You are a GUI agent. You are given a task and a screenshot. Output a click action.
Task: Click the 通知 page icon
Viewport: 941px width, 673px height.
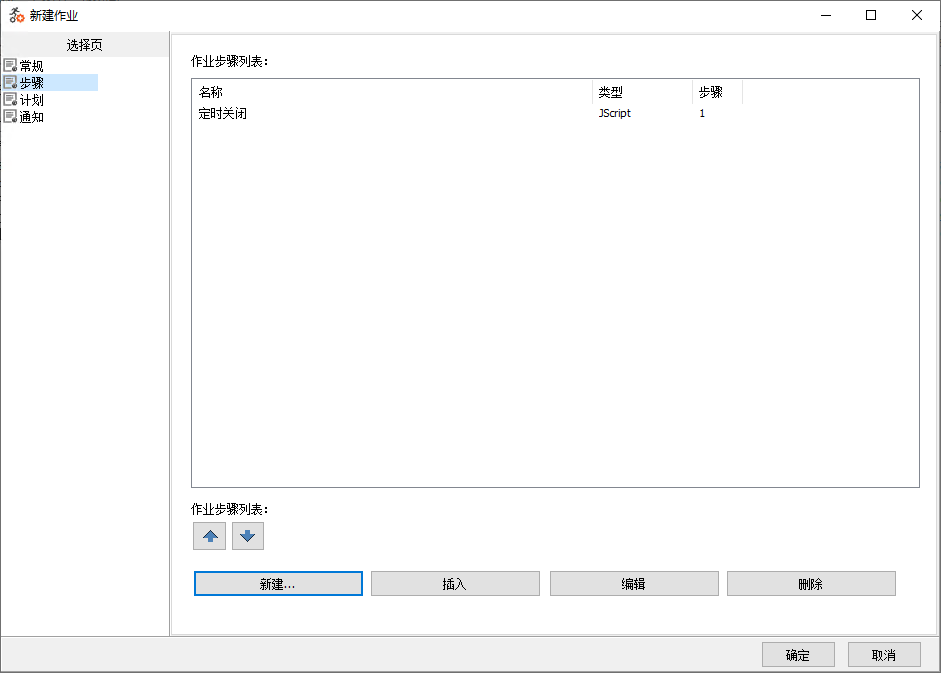[10, 116]
